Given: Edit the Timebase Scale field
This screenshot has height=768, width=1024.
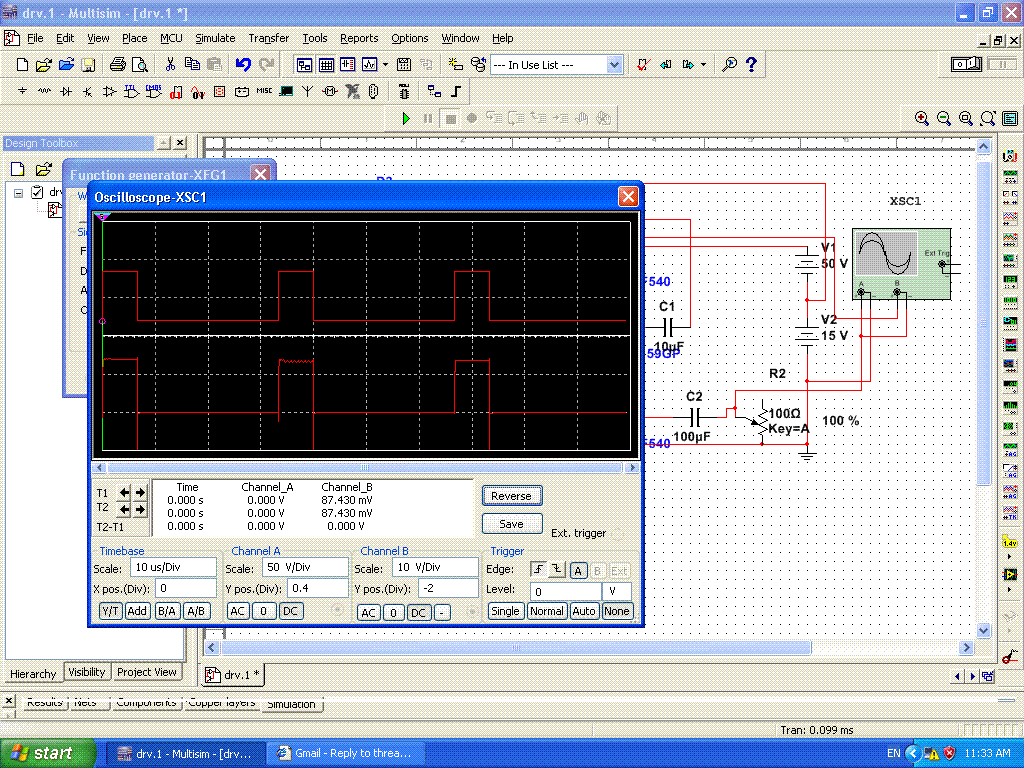Looking at the screenshot, I should [x=173, y=567].
